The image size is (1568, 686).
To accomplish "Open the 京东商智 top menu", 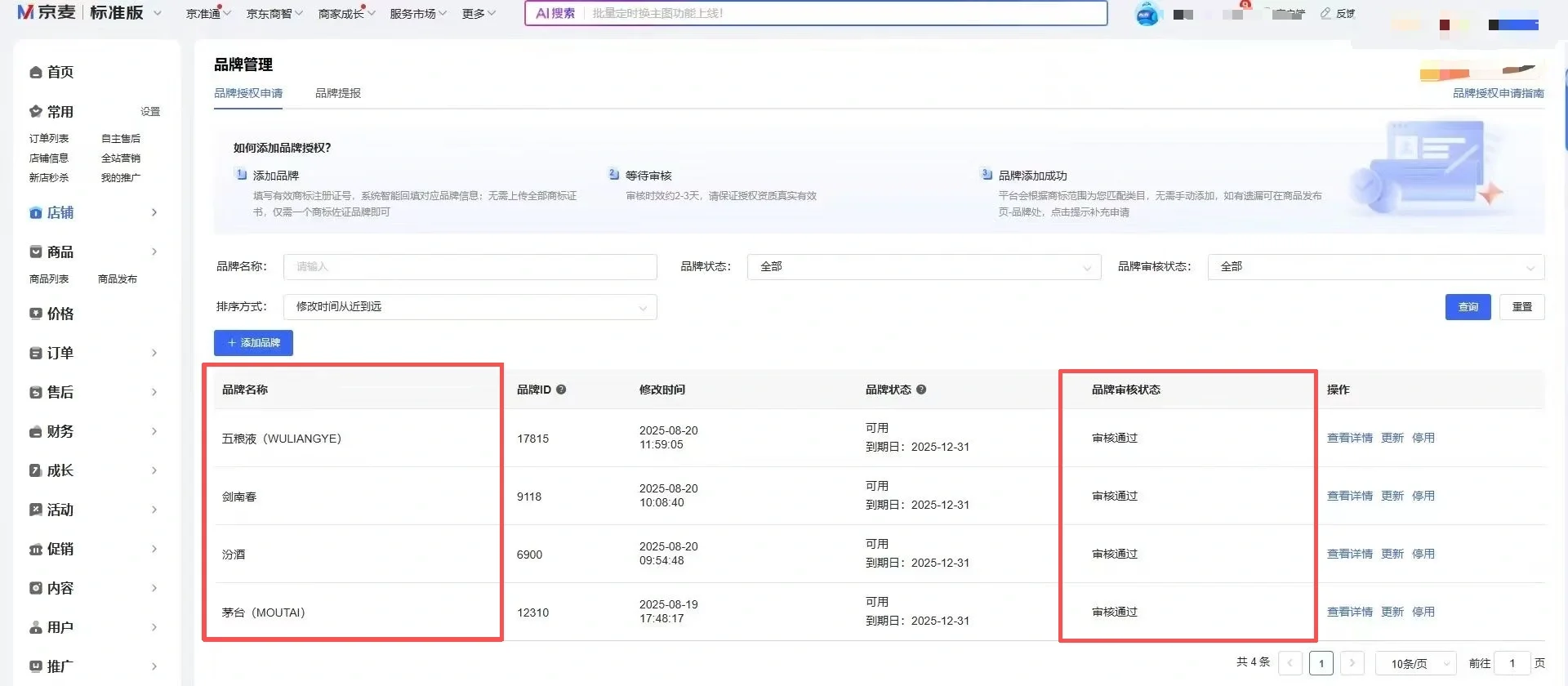I will click(x=274, y=13).
